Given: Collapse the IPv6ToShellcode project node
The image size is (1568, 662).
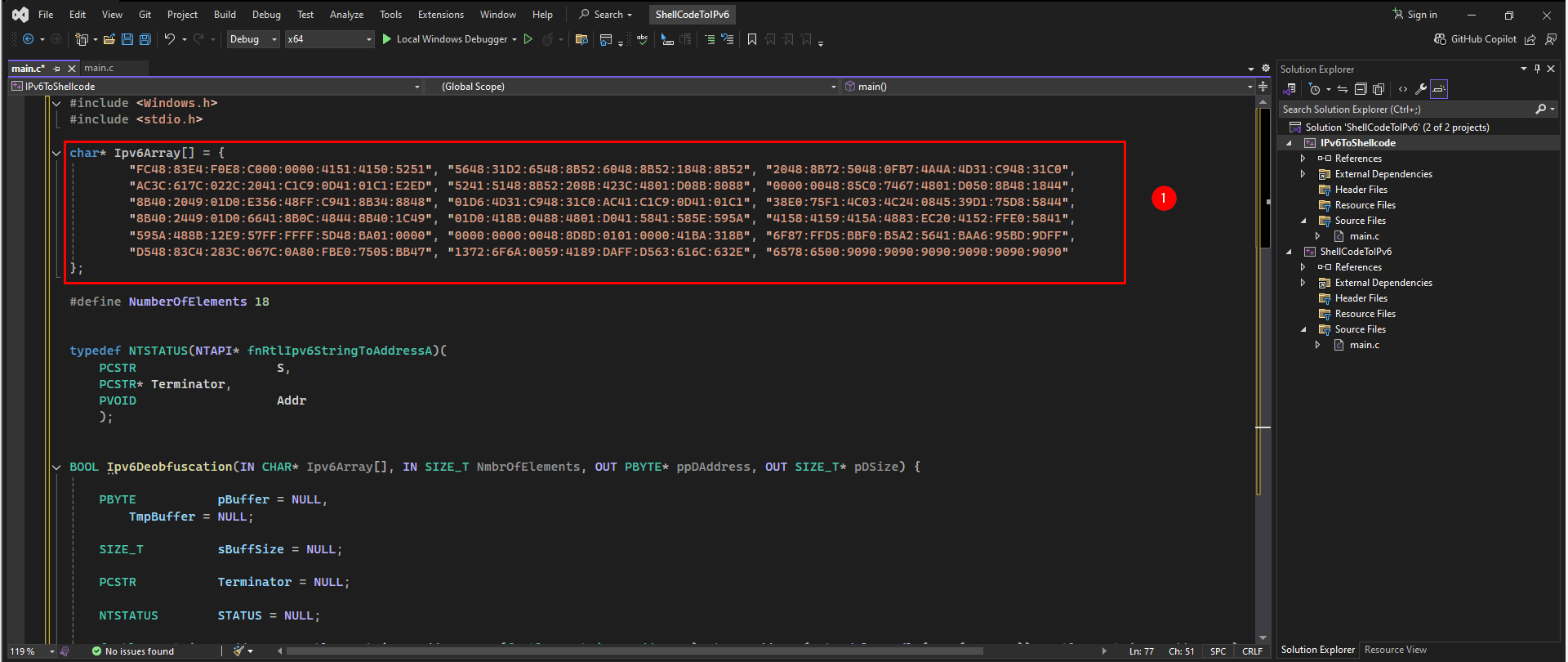Looking at the screenshot, I should click(1290, 143).
